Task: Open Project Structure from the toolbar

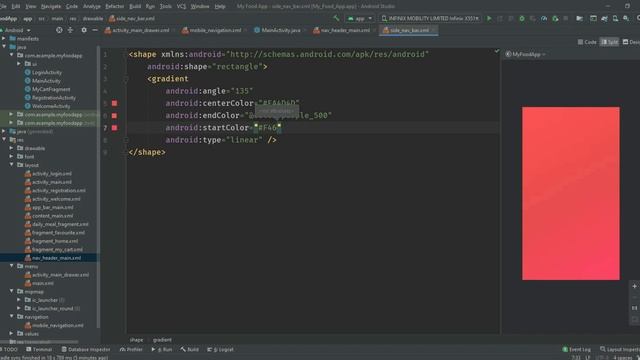Action: (x=579, y=18)
